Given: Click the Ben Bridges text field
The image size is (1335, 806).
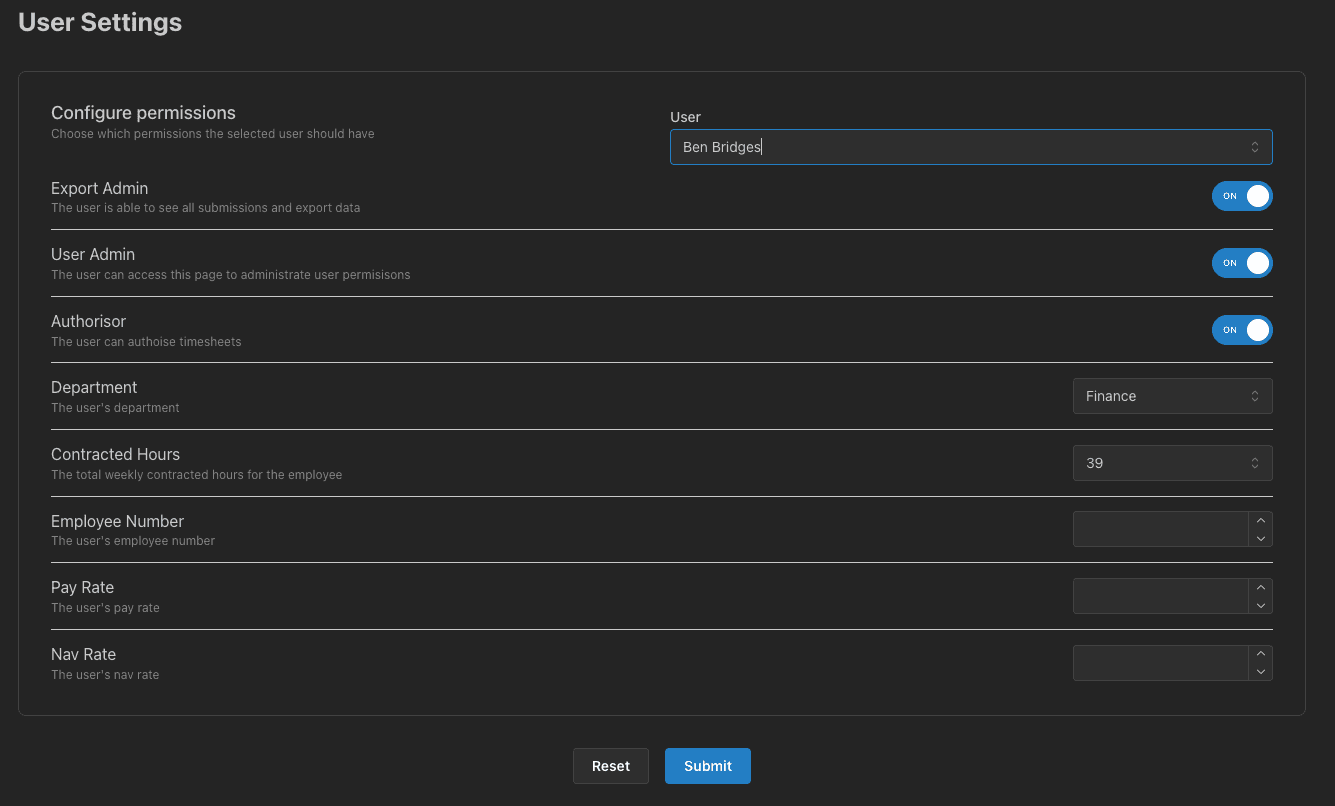Looking at the screenshot, I should pyautogui.click(x=900, y=146).
